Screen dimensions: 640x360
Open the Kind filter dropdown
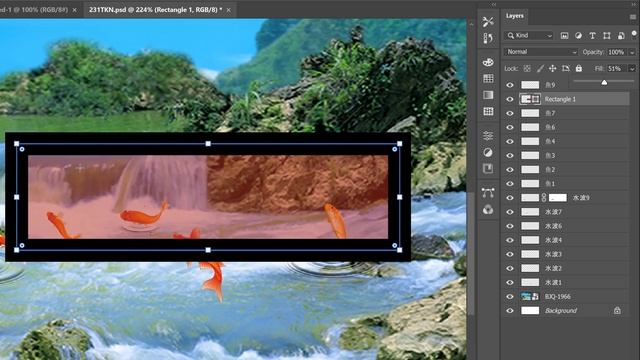point(529,36)
